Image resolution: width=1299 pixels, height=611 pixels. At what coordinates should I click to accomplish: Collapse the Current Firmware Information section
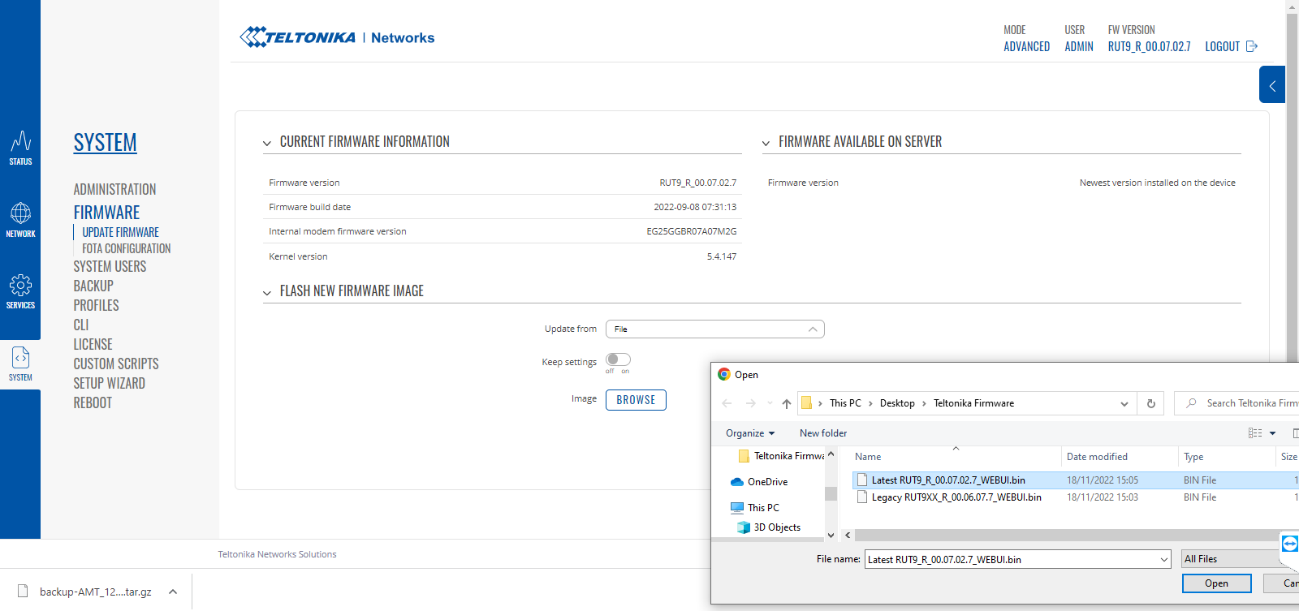click(266, 142)
